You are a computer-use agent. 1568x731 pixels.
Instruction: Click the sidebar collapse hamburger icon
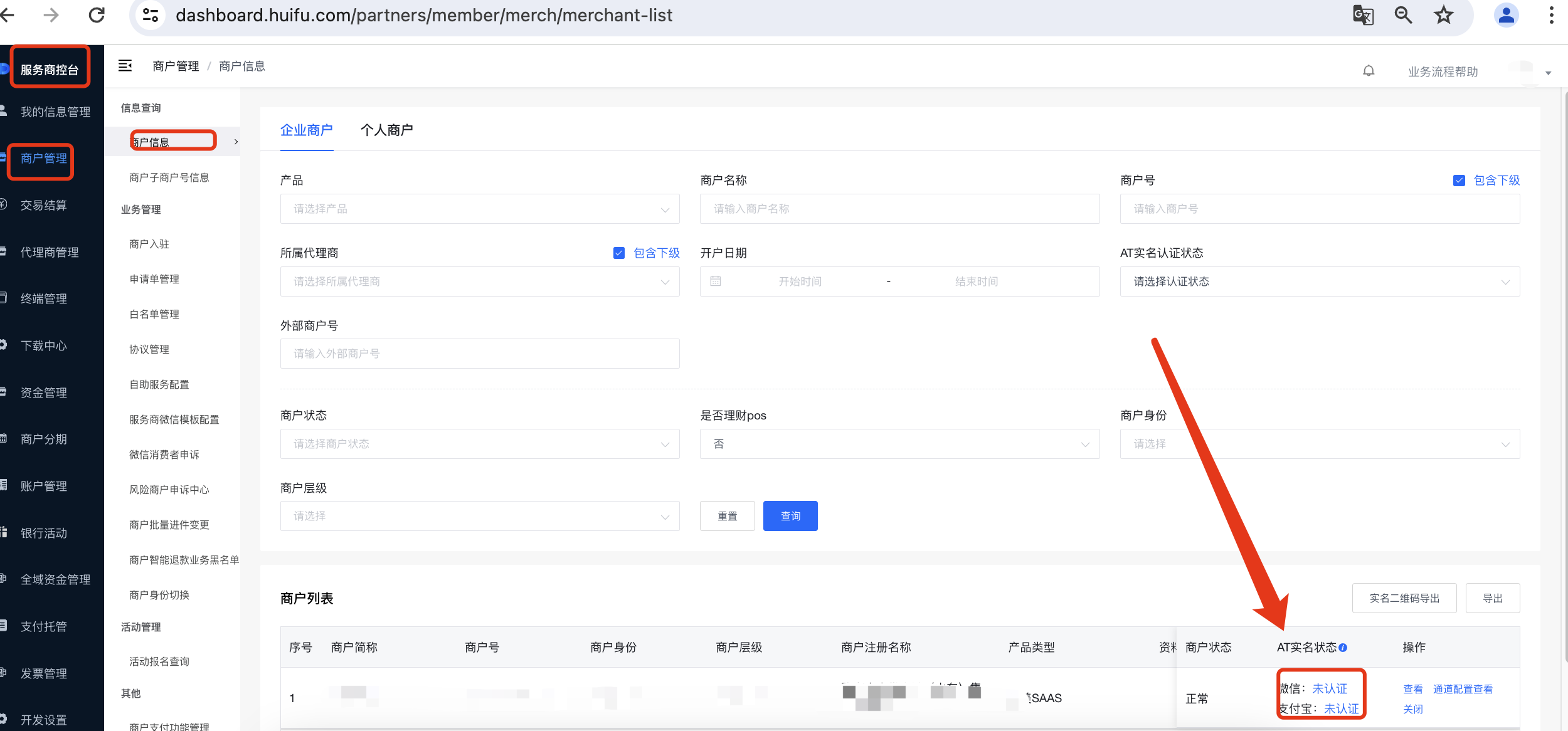point(125,66)
